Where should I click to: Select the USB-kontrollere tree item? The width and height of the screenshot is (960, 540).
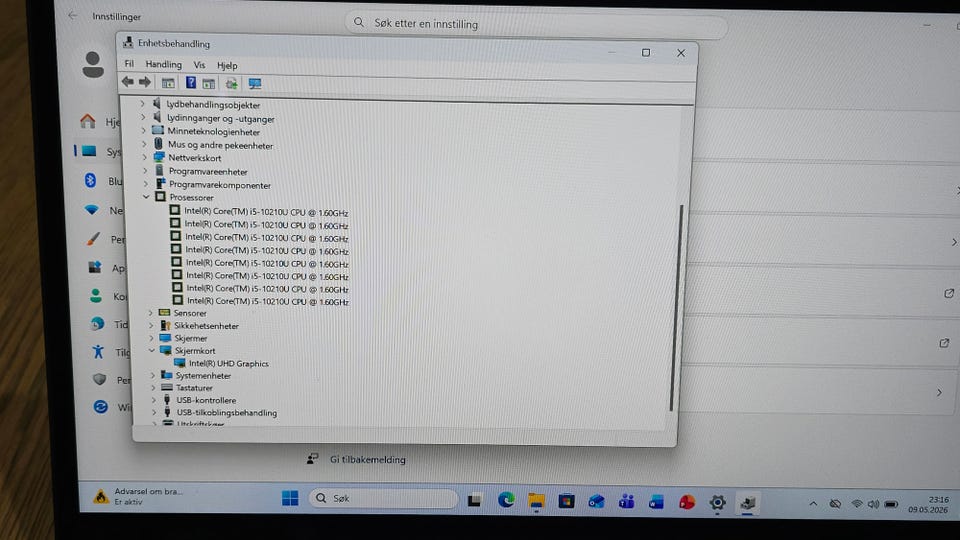pos(206,400)
